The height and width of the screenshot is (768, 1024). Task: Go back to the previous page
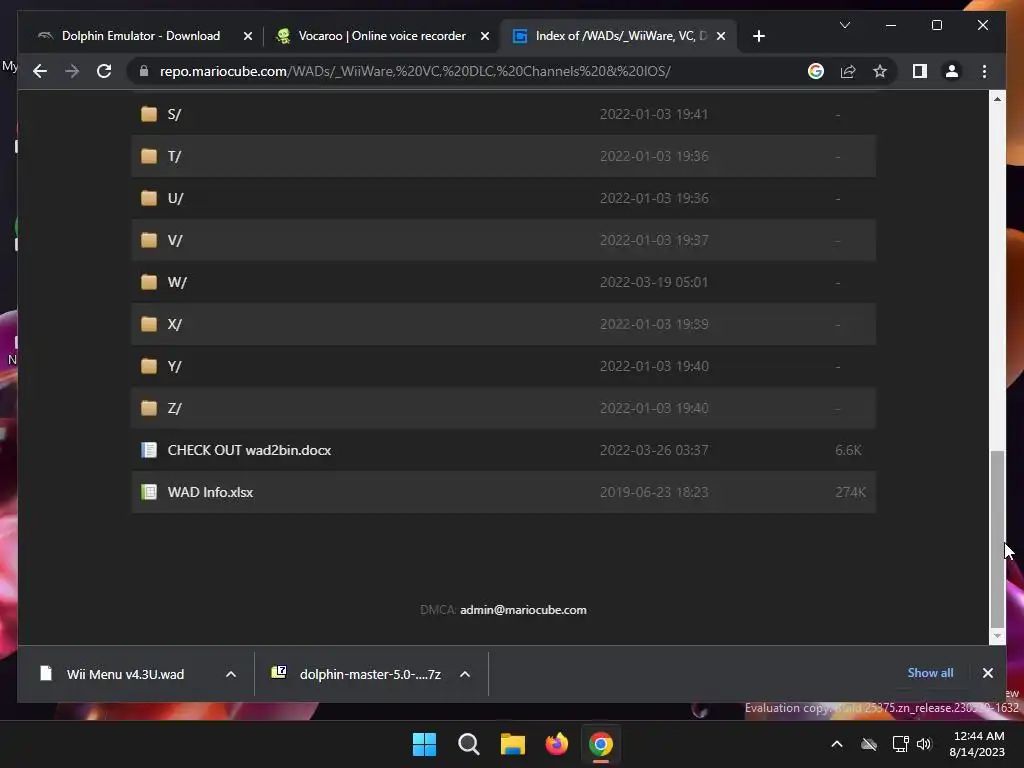[x=40, y=71]
